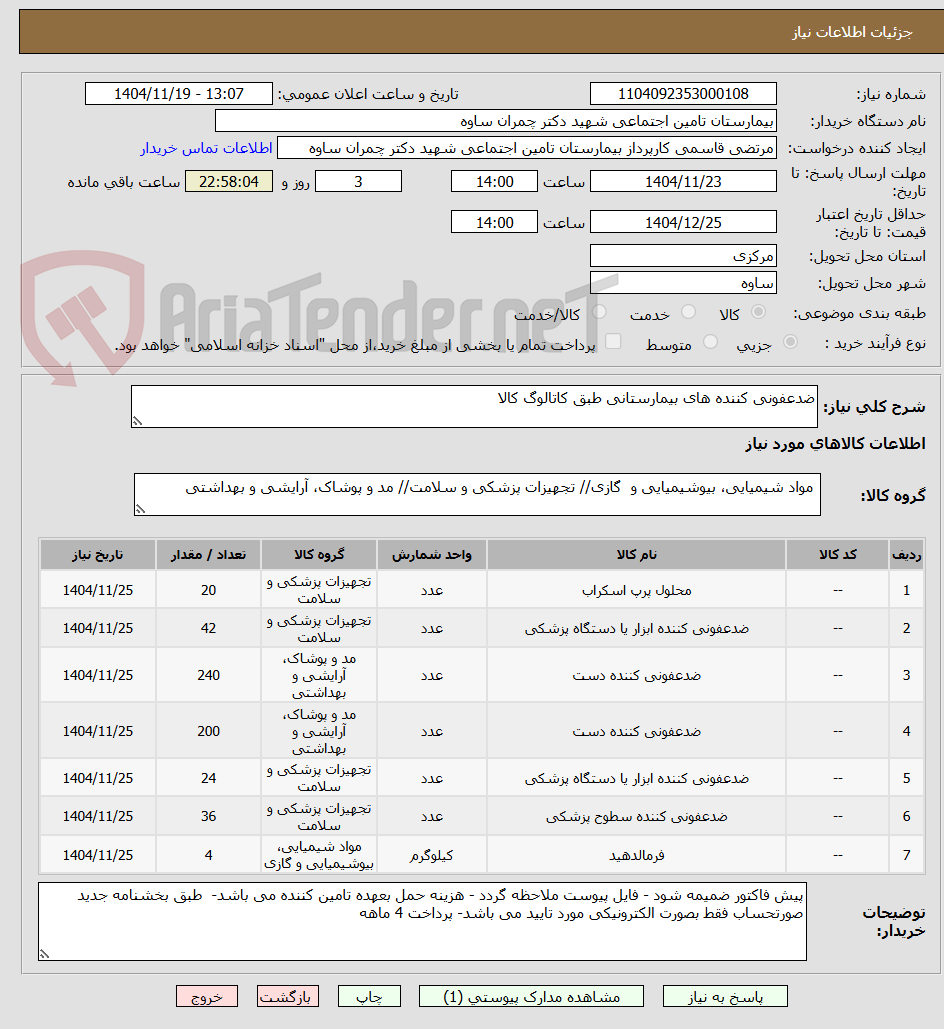Select the جزیی purchase type radio

click(x=790, y=342)
